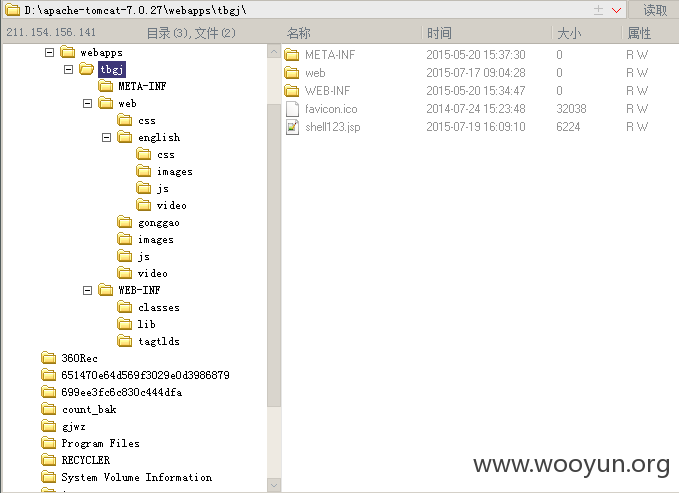This screenshot has width=679, height=493.
Task: Click the gjwz folder icon
Action: click(x=48, y=426)
